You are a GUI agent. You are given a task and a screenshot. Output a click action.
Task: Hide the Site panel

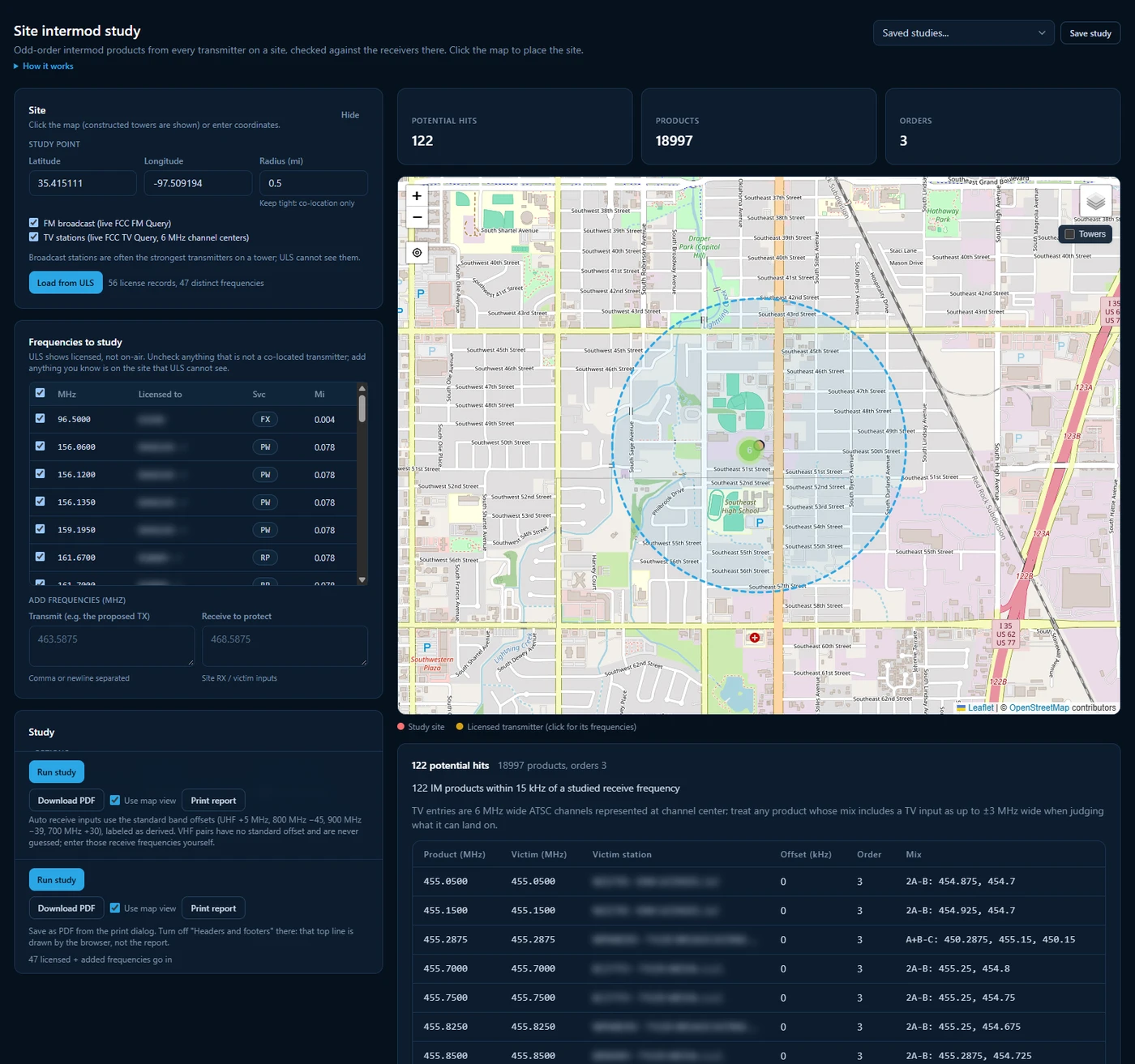pos(350,115)
